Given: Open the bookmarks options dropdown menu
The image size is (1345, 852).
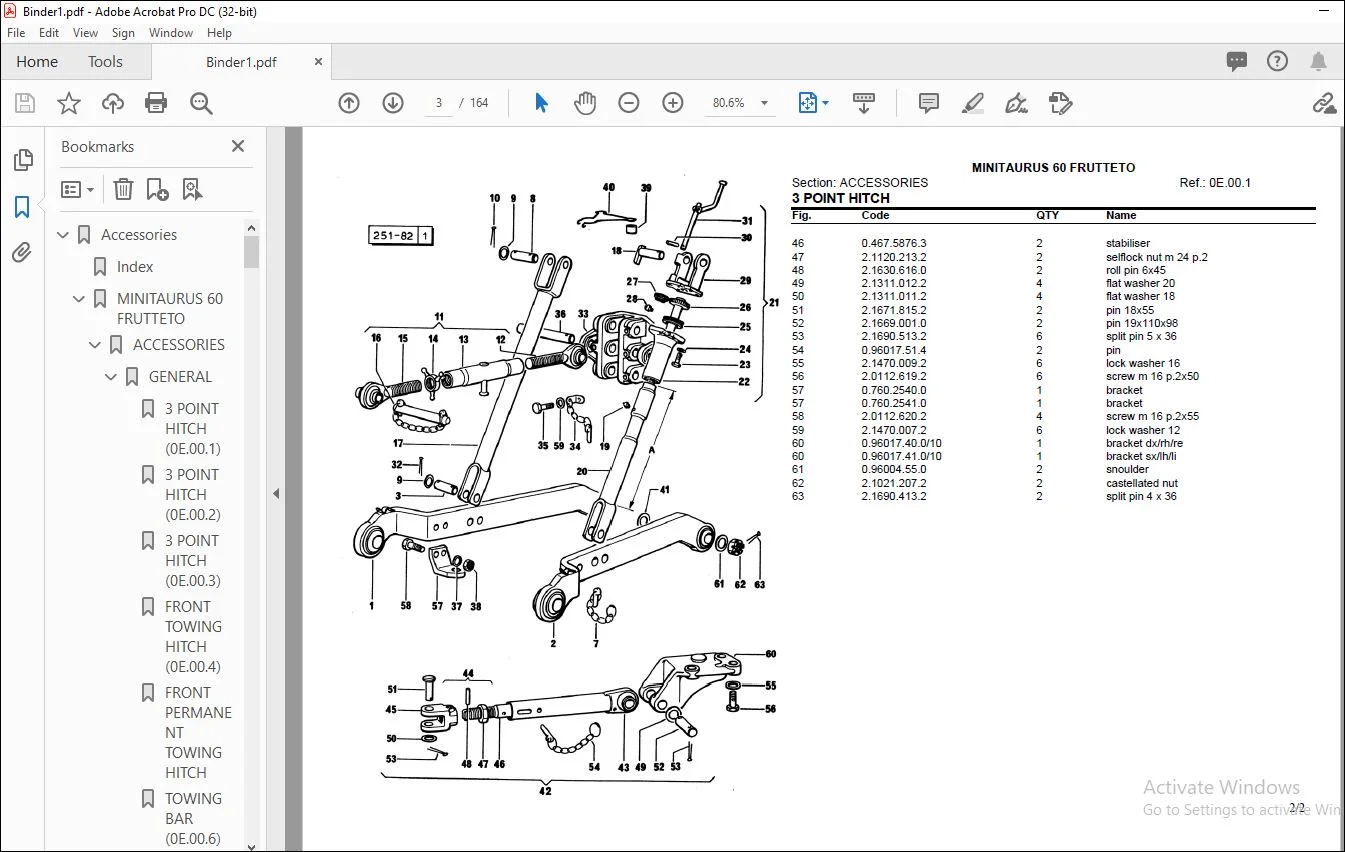Looking at the screenshot, I should (77, 189).
